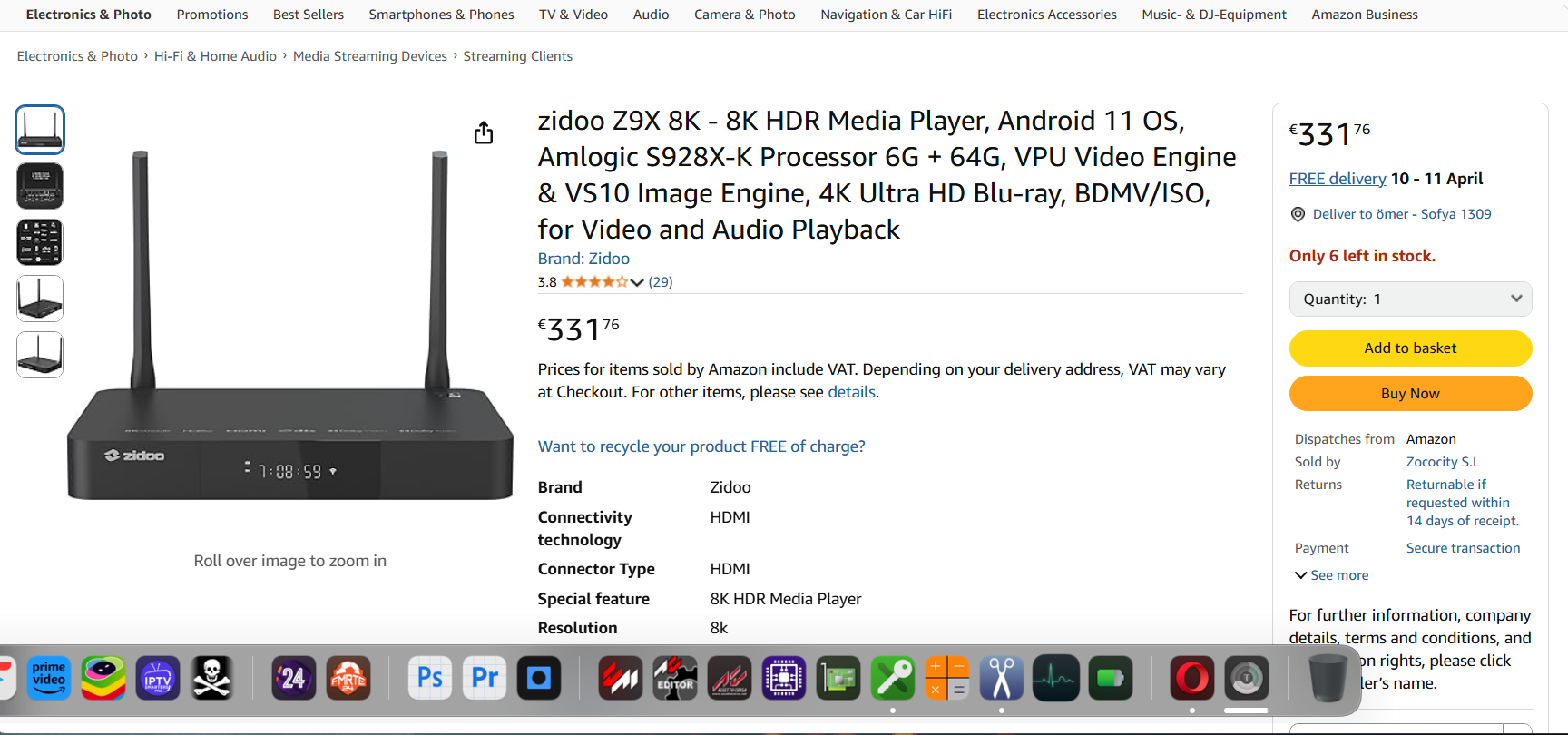This screenshot has height=735, width=1568.
Task: Open IPTV Smarters app in dock
Action: [158, 678]
